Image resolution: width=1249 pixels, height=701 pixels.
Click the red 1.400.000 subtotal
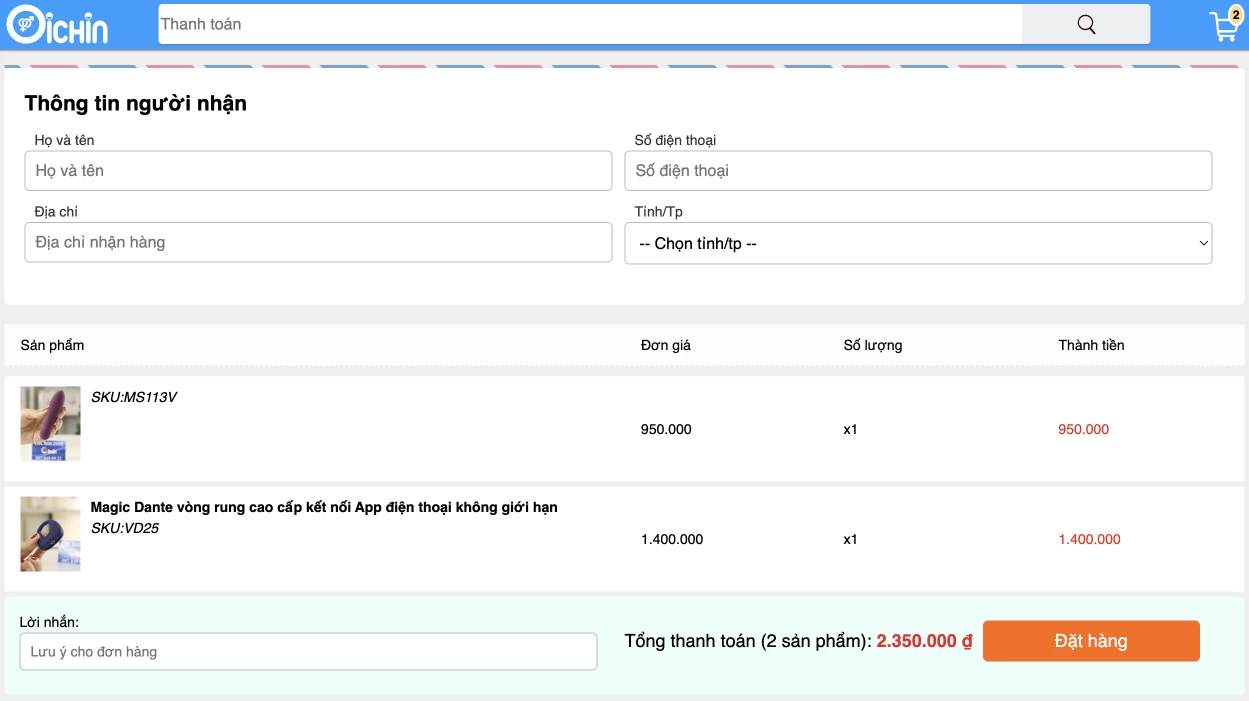(1089, 539)
